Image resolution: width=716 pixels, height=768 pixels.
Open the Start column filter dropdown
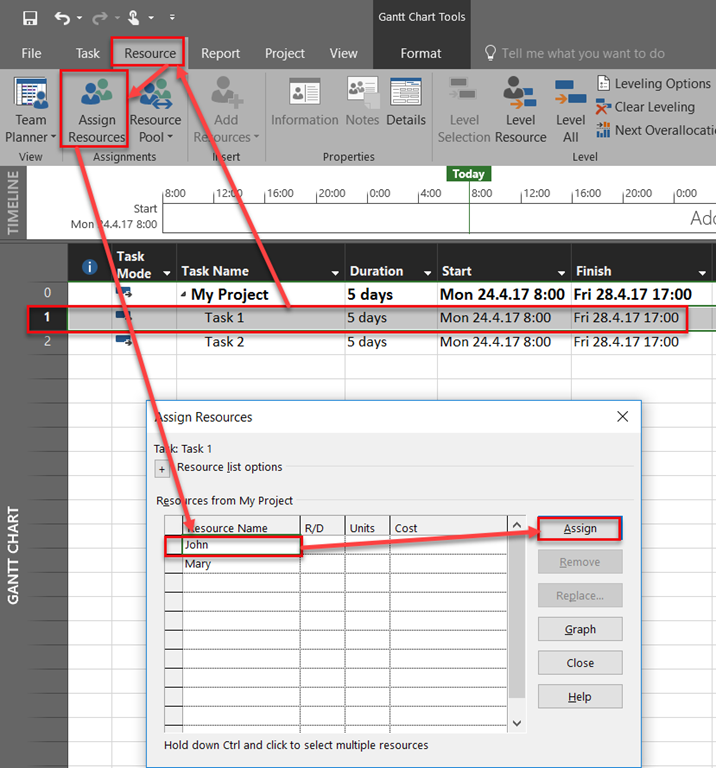561,273
